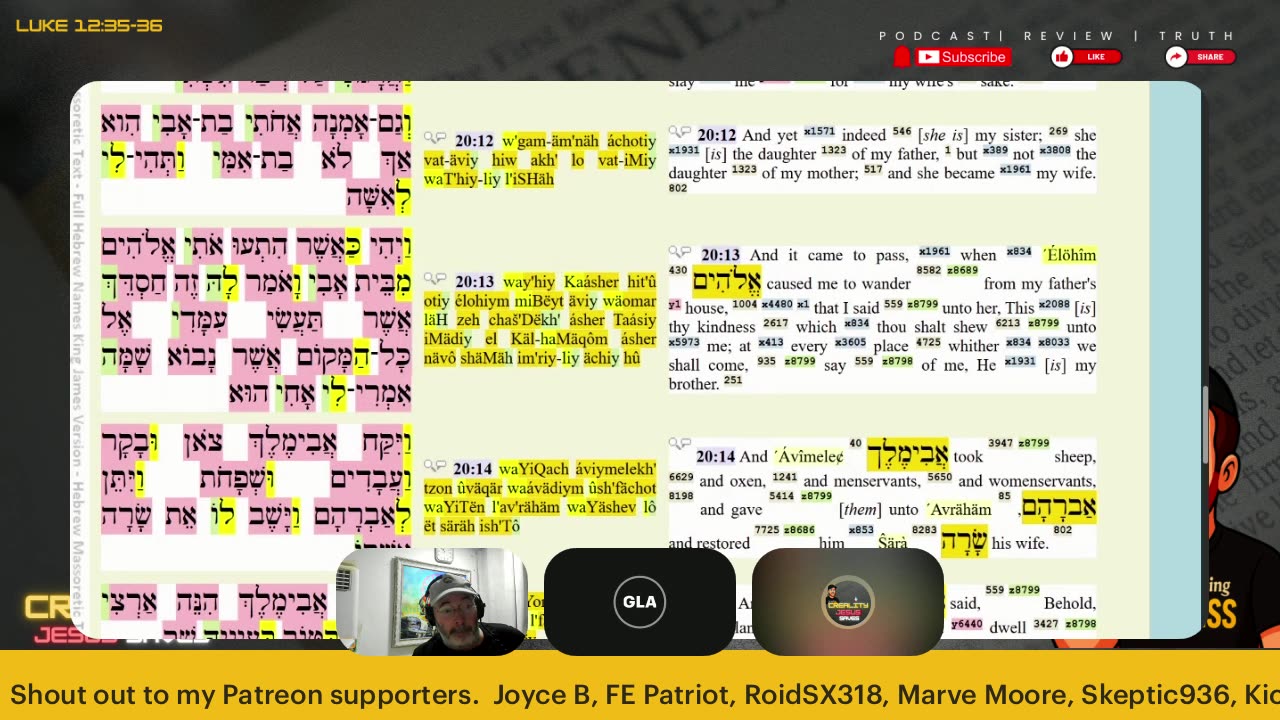Click verse number 20:12 in English column
The width and height of the screenshot is (1280, 720).
click(717, 135)
